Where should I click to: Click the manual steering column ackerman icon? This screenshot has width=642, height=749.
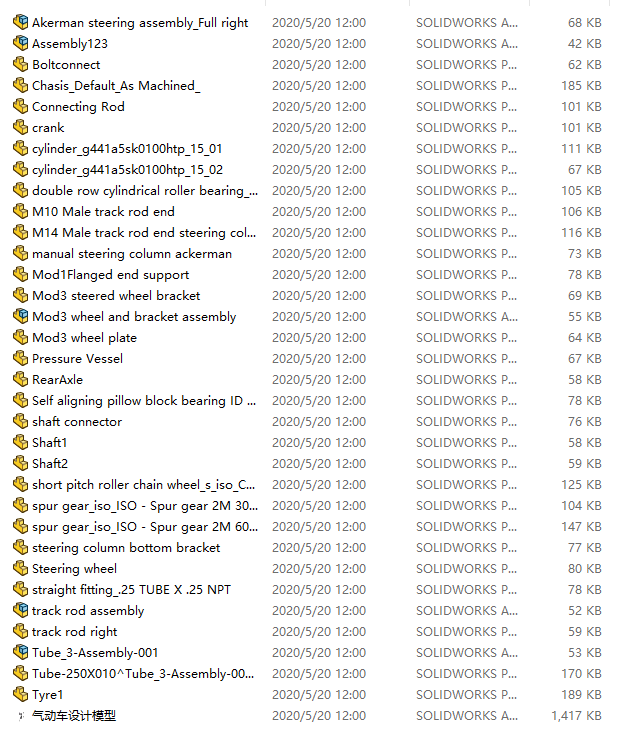21,253
